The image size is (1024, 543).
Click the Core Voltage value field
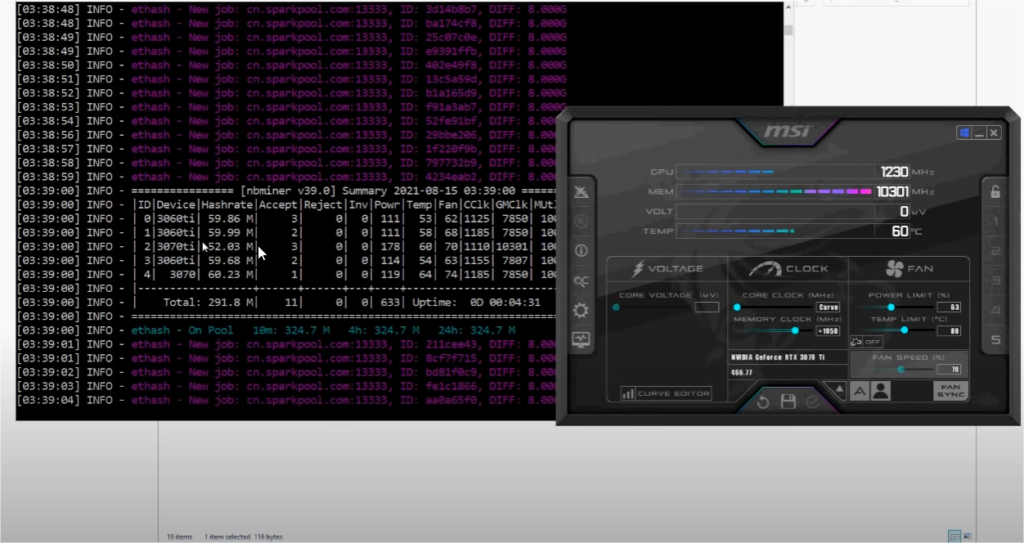(707, 307)
